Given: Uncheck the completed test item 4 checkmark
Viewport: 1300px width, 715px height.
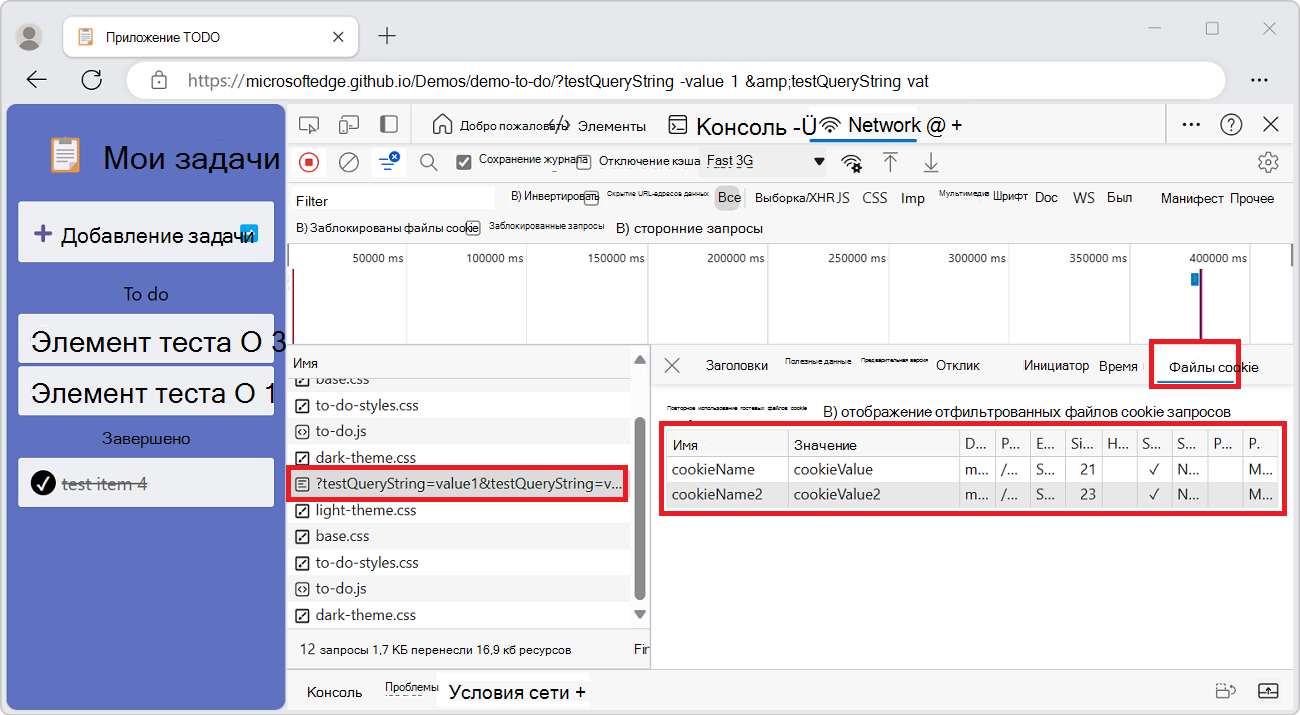Looking at the screenshot, I should click(43, 483).
